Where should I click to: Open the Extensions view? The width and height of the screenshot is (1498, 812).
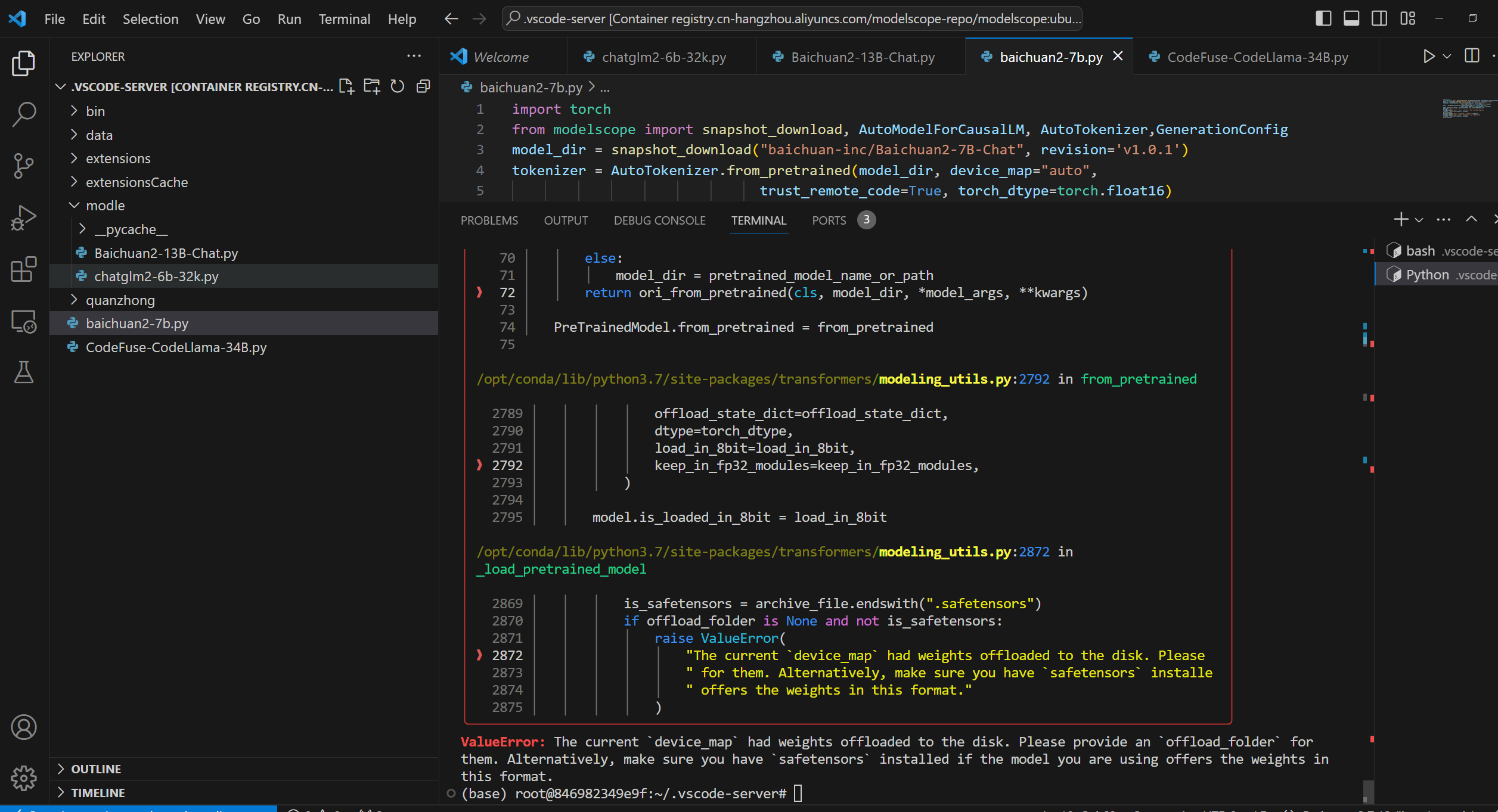pyautogui.click(x=24, y=269)
